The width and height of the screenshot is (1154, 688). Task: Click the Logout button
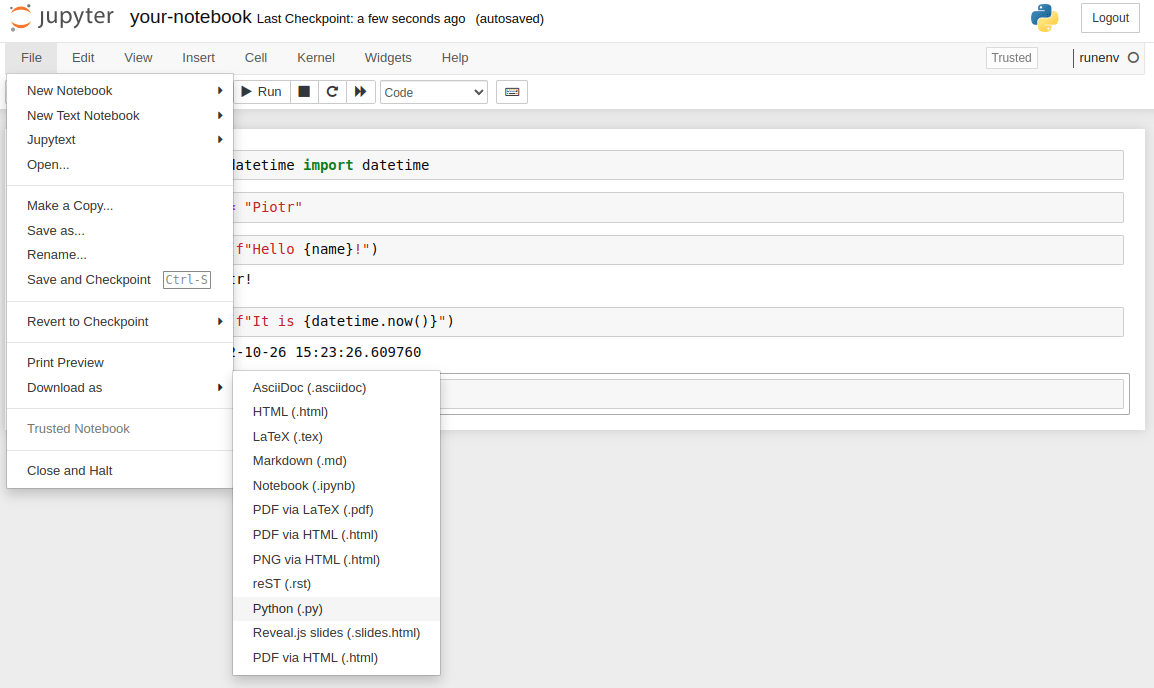click(1110, 17)
